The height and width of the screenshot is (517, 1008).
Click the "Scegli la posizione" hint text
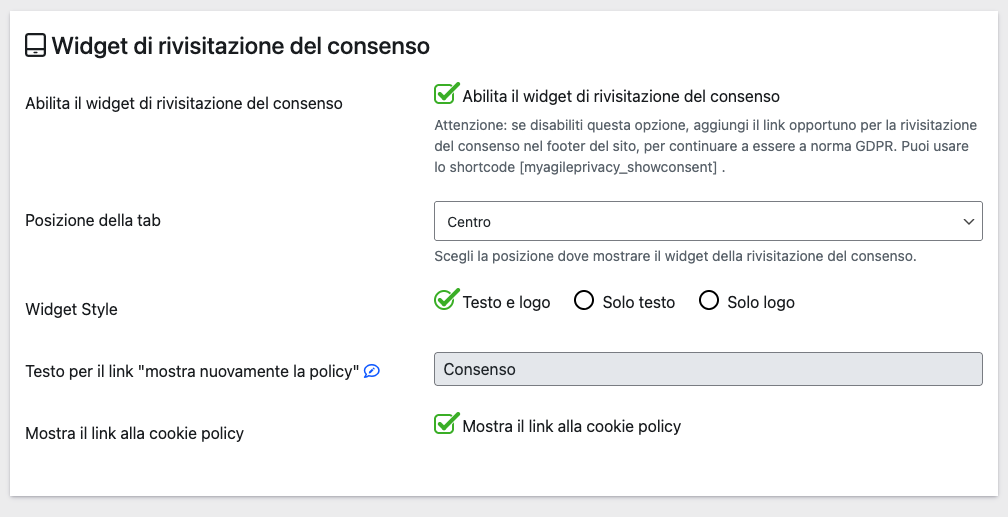point(675,256)
